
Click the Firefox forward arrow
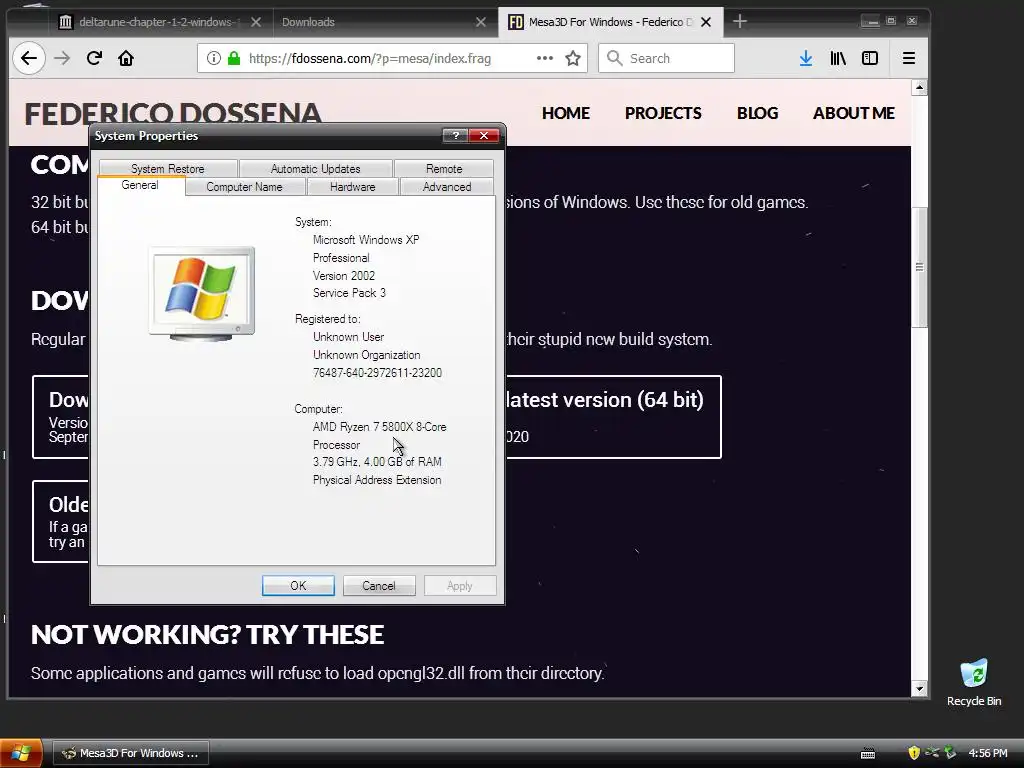tap(62, 58)
